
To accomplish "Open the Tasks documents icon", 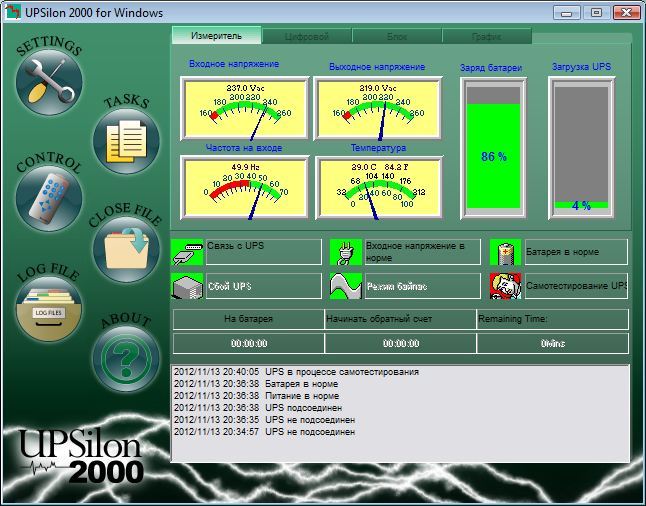I will point(126,141).
